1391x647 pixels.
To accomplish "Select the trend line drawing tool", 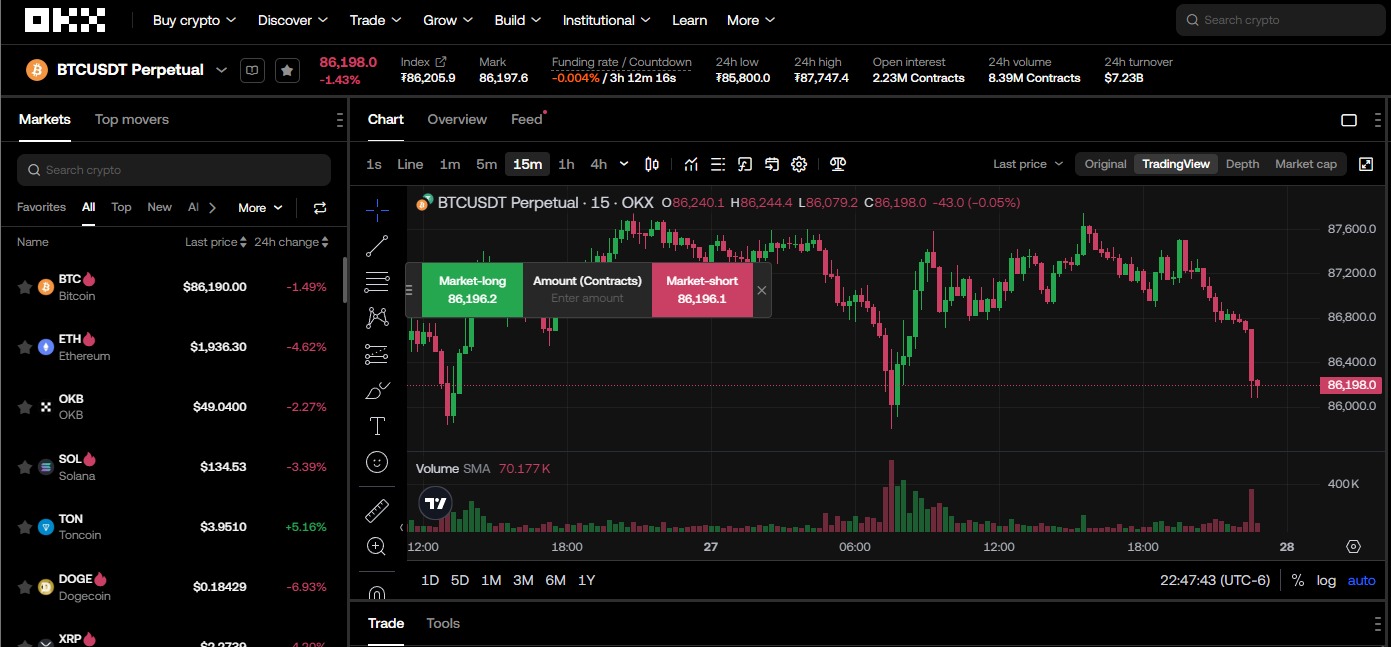I will click(x=377, y=246).
